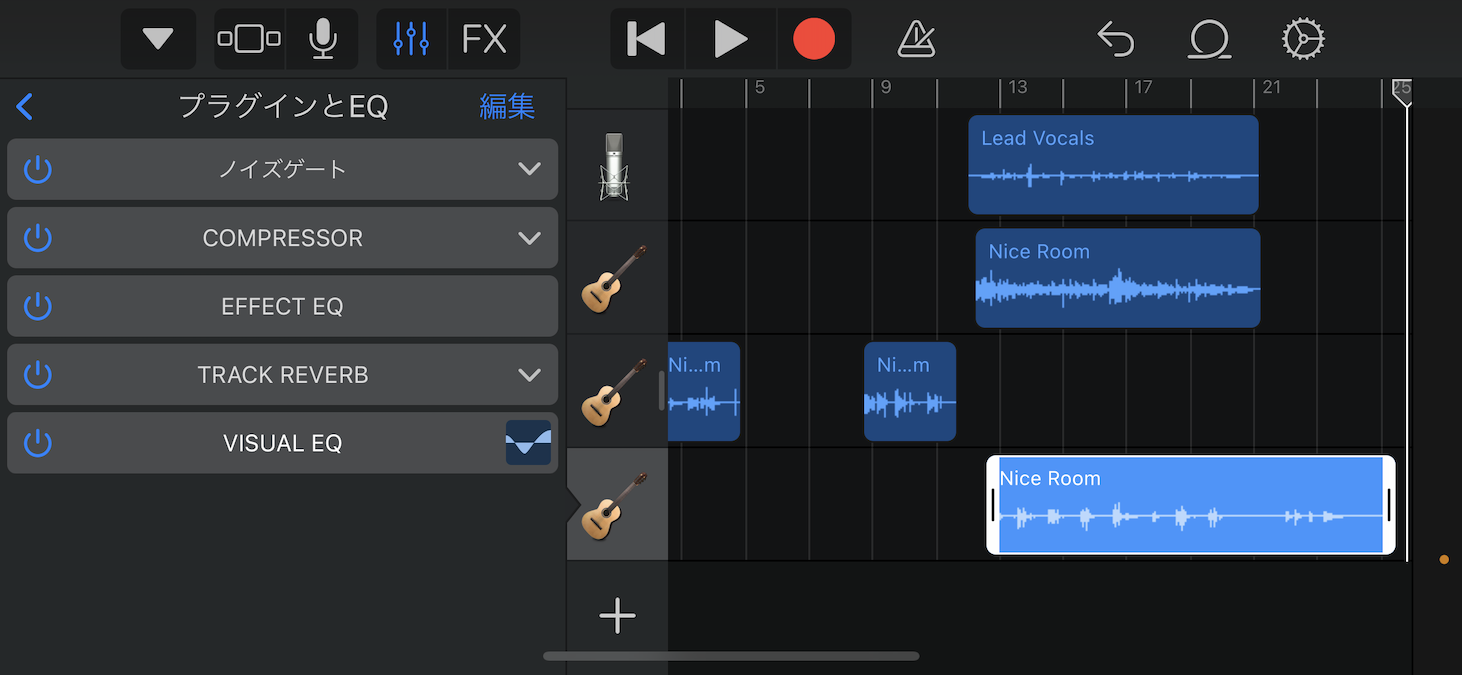Toggle the metronome
The height and width of the screenshot is (675, 1462).
[916, 39]
